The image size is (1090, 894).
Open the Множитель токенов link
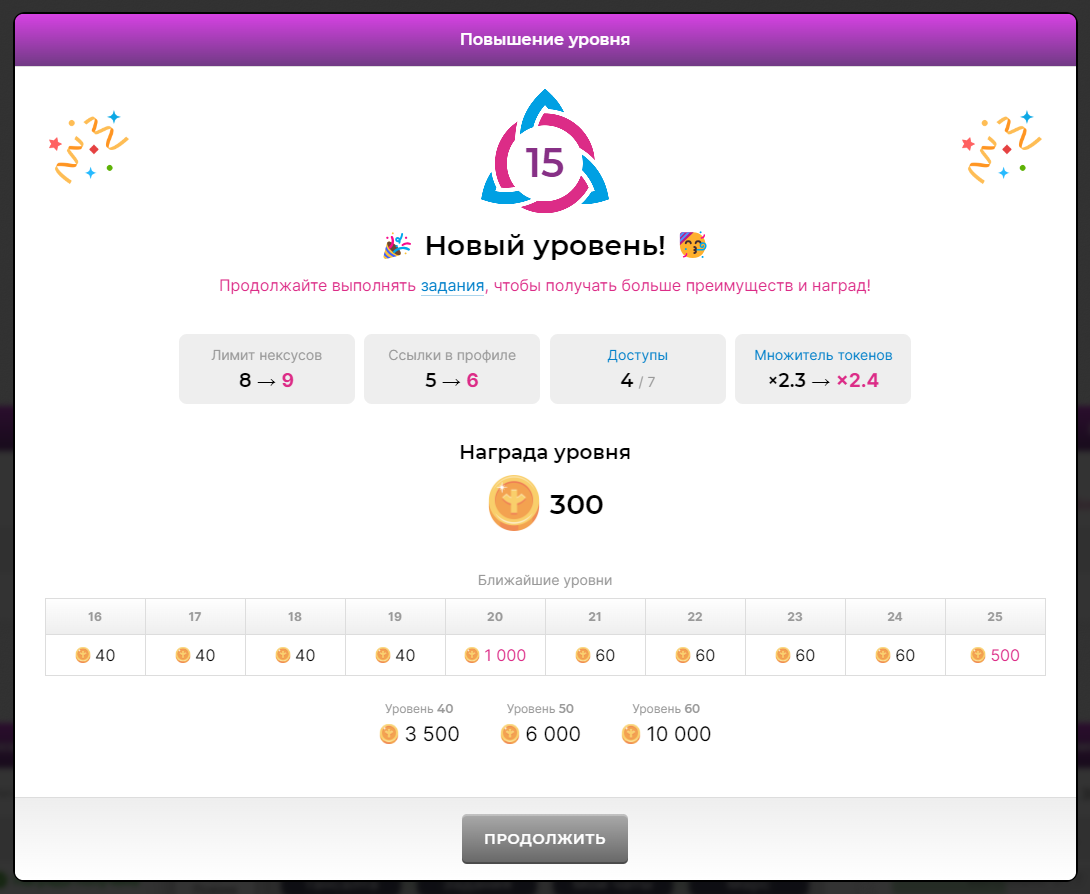point(823,355)
